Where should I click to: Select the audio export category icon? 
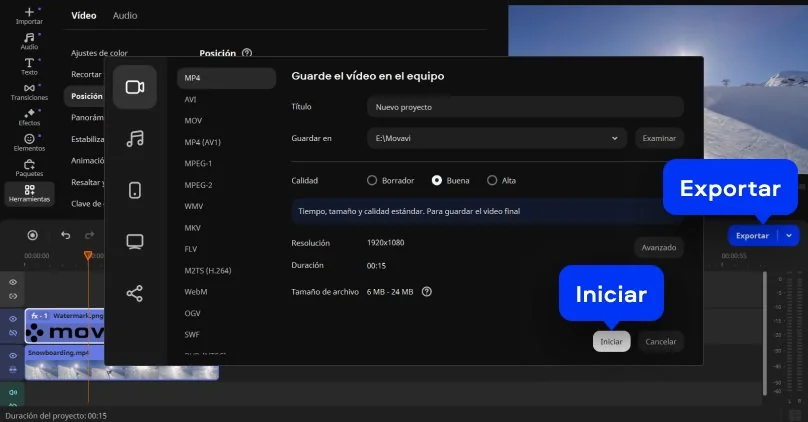click(134, 139)
